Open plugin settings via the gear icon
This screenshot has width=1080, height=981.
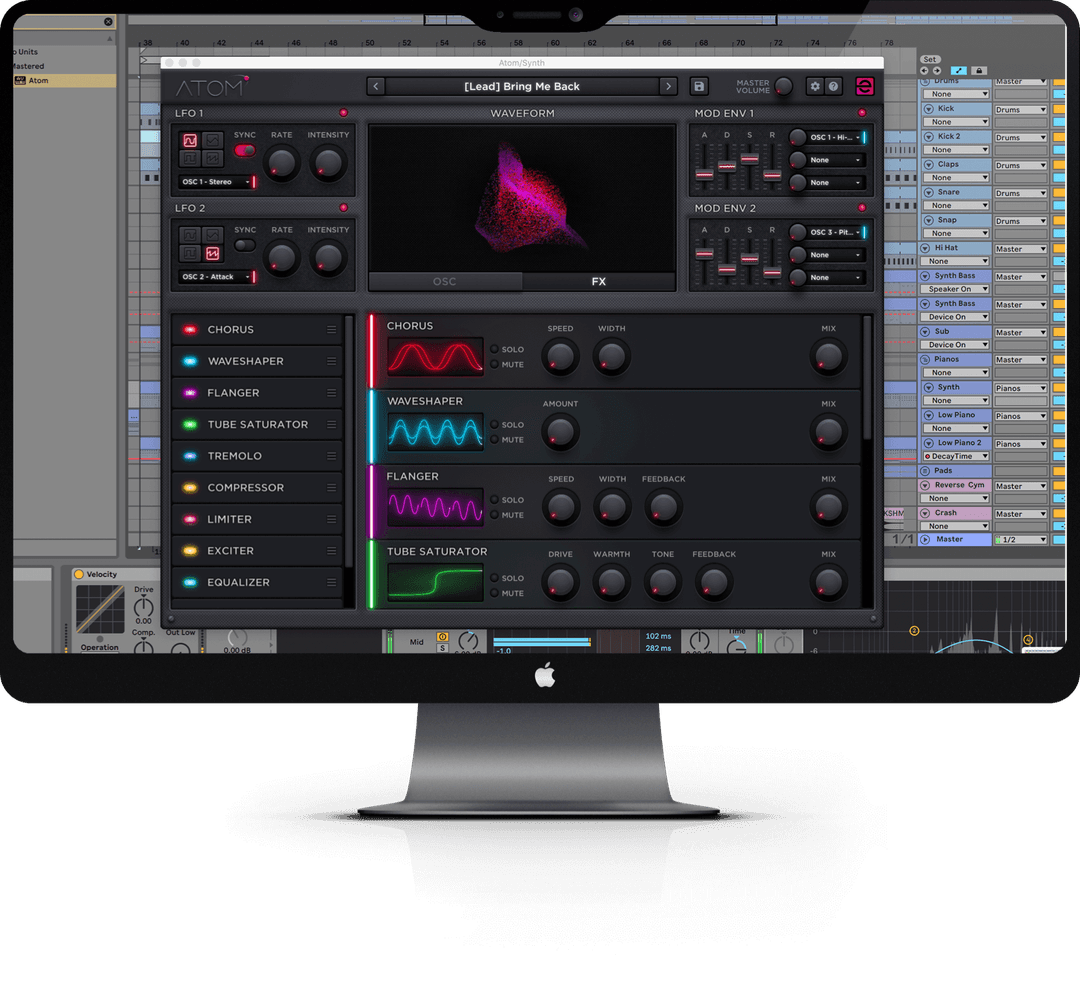click(x=815, y=86)
